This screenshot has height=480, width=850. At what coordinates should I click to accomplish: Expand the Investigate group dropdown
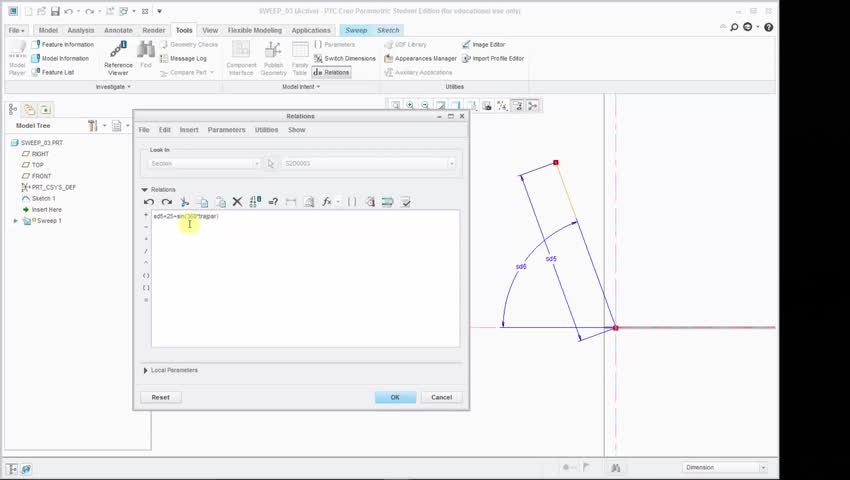(x=113, y=87)
